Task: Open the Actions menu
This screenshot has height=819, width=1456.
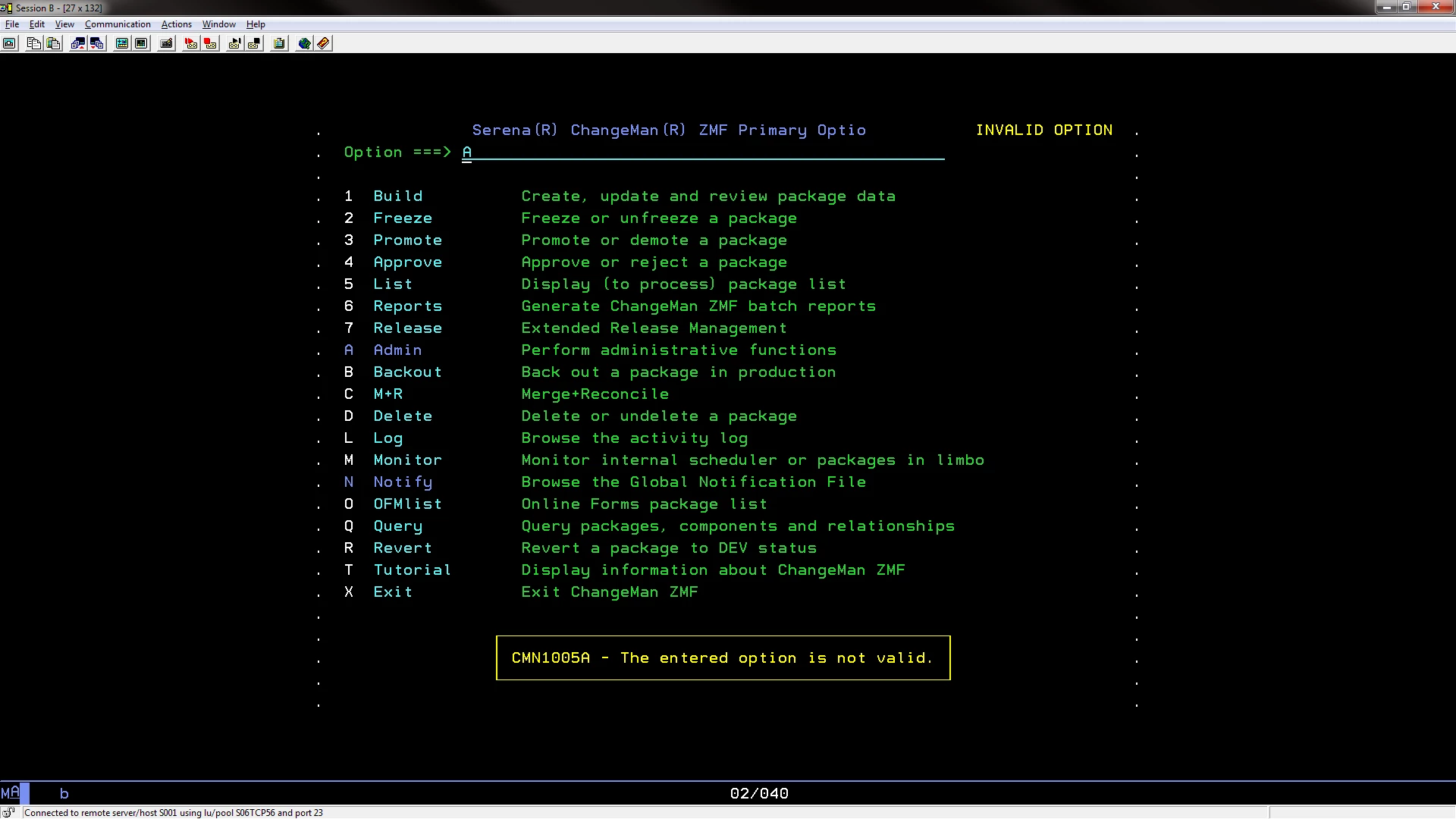Action: point(176,24)
